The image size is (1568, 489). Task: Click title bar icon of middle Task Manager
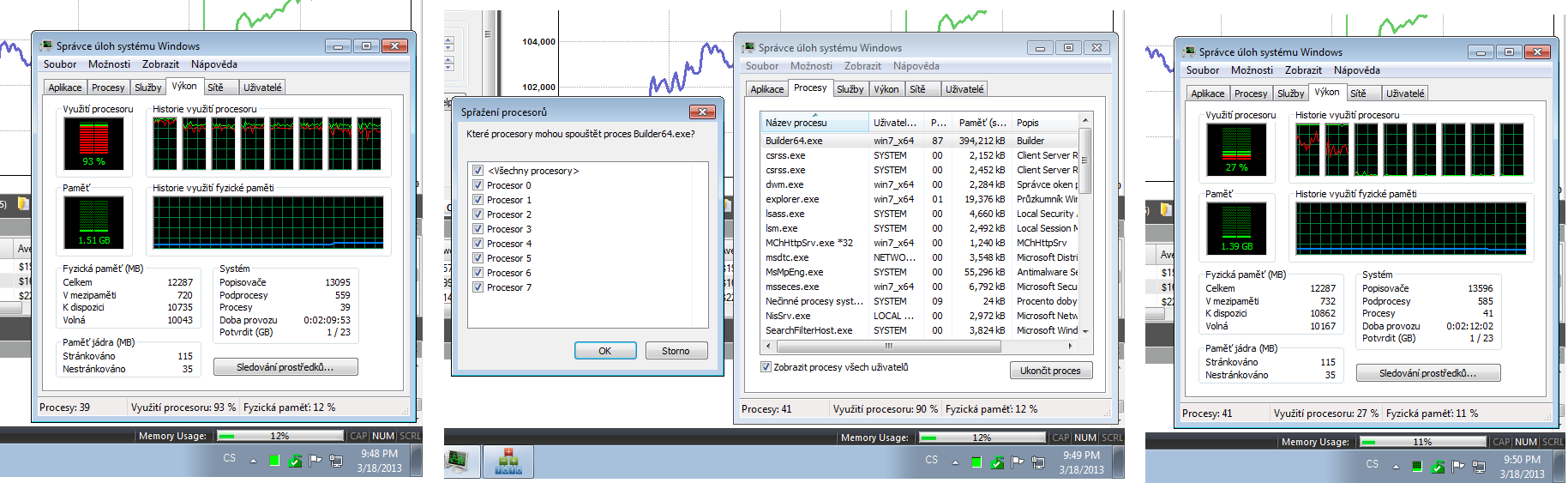[749, 47]
